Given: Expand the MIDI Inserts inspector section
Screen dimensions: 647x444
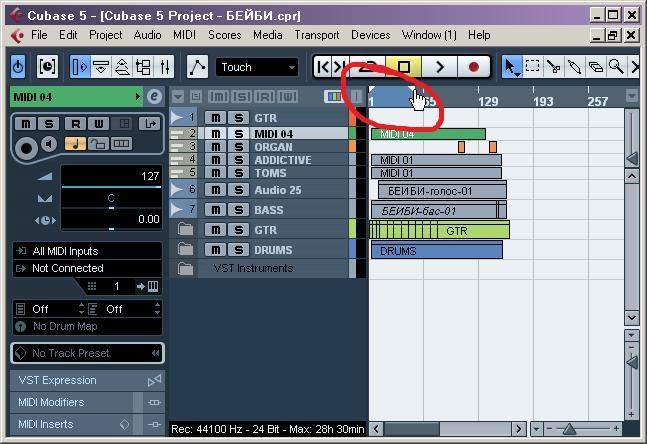Looking at the screenshot, I should [87, 424].
